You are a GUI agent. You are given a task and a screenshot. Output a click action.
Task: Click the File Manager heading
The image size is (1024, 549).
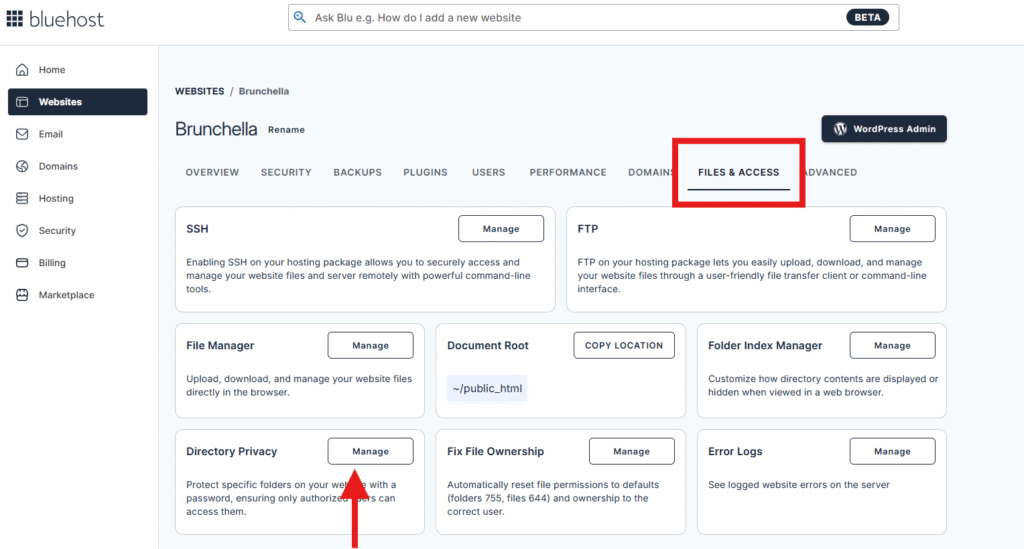(x=220, y=345)
